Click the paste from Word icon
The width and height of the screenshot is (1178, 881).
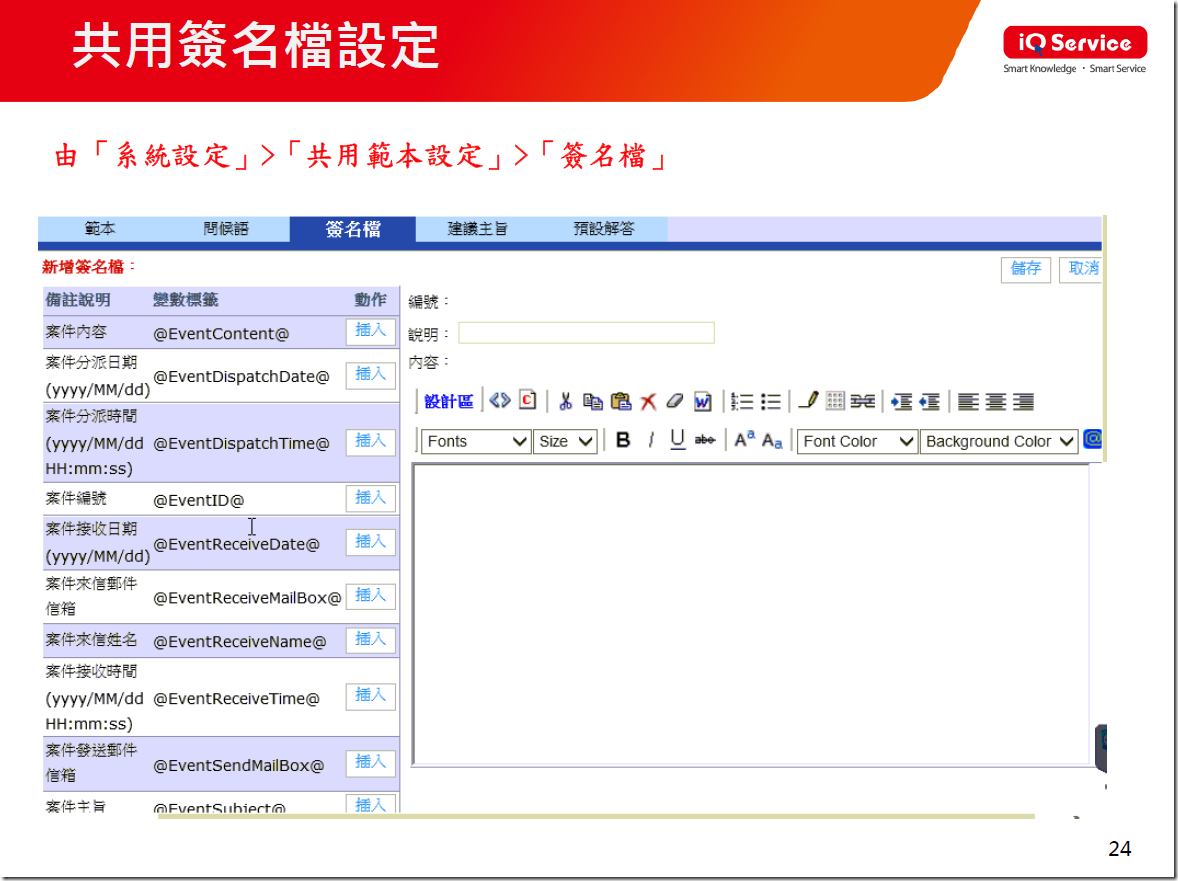(x=702, y=402)
